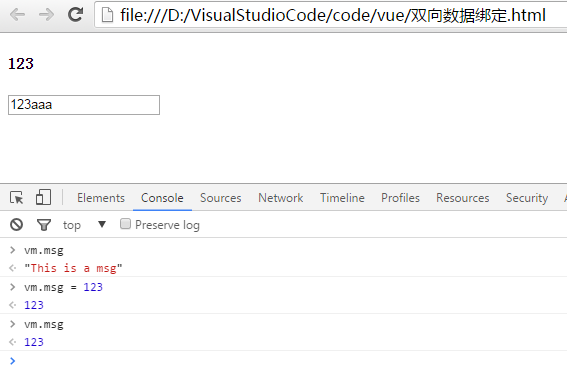This screenshot has height=369, width=567.
Task: Click the first vm.msg console command
Action: pyautogui.click(x=44, y=250)
